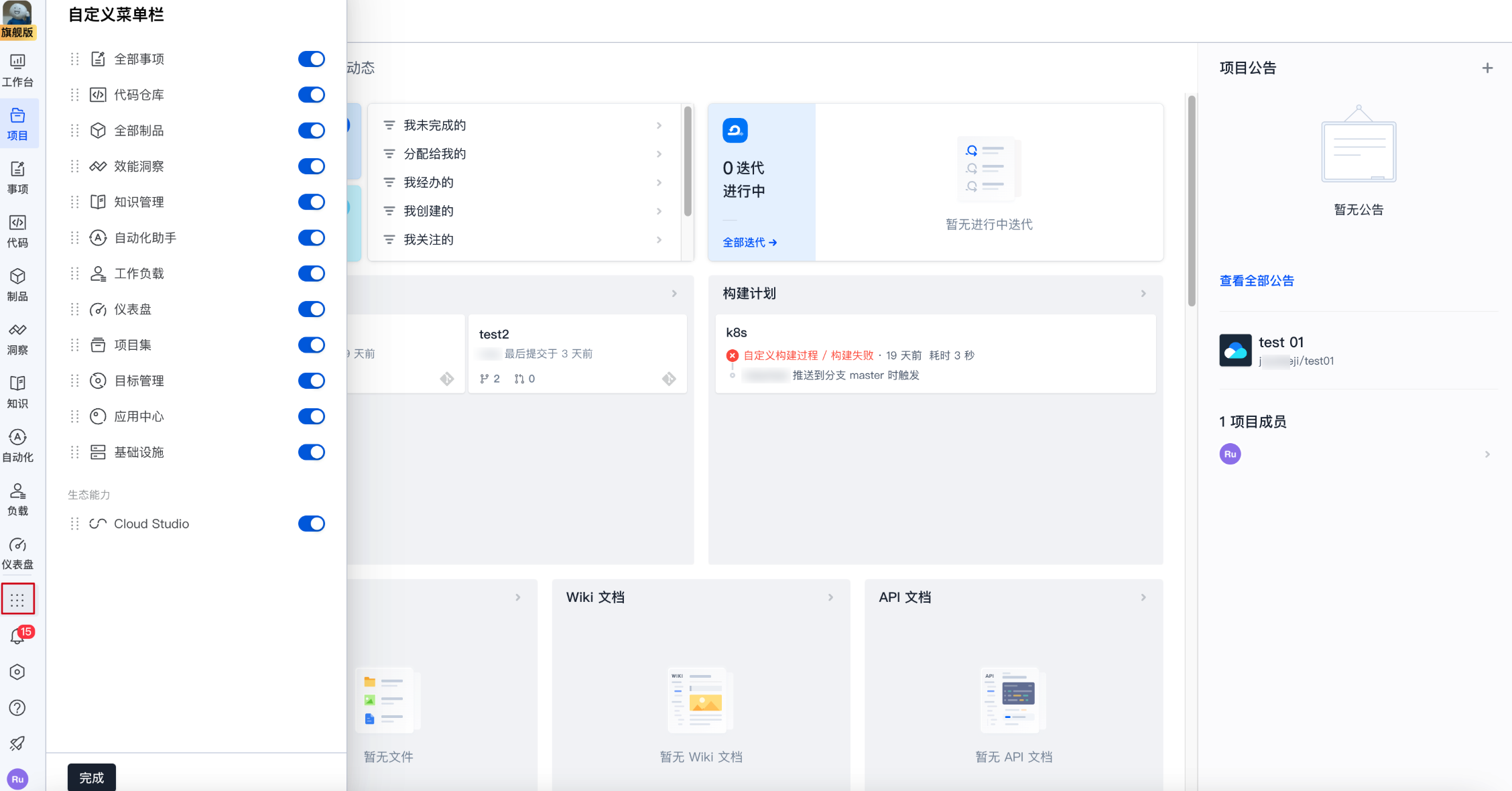Viewport: 1512px width, 791px height.
Task: Click the rocket icon in sidebar
Action: click(18, 743)
